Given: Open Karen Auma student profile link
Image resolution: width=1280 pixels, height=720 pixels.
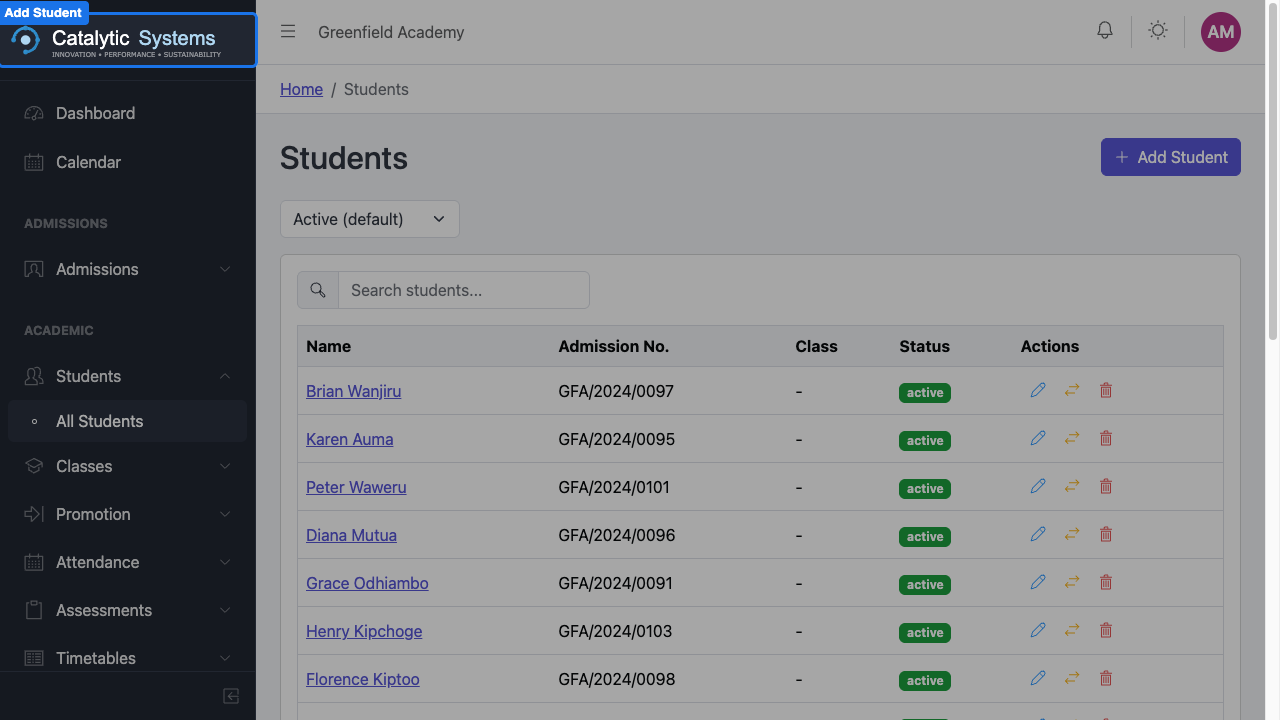Looking at the screenshot, I should [x=349, y=439].
